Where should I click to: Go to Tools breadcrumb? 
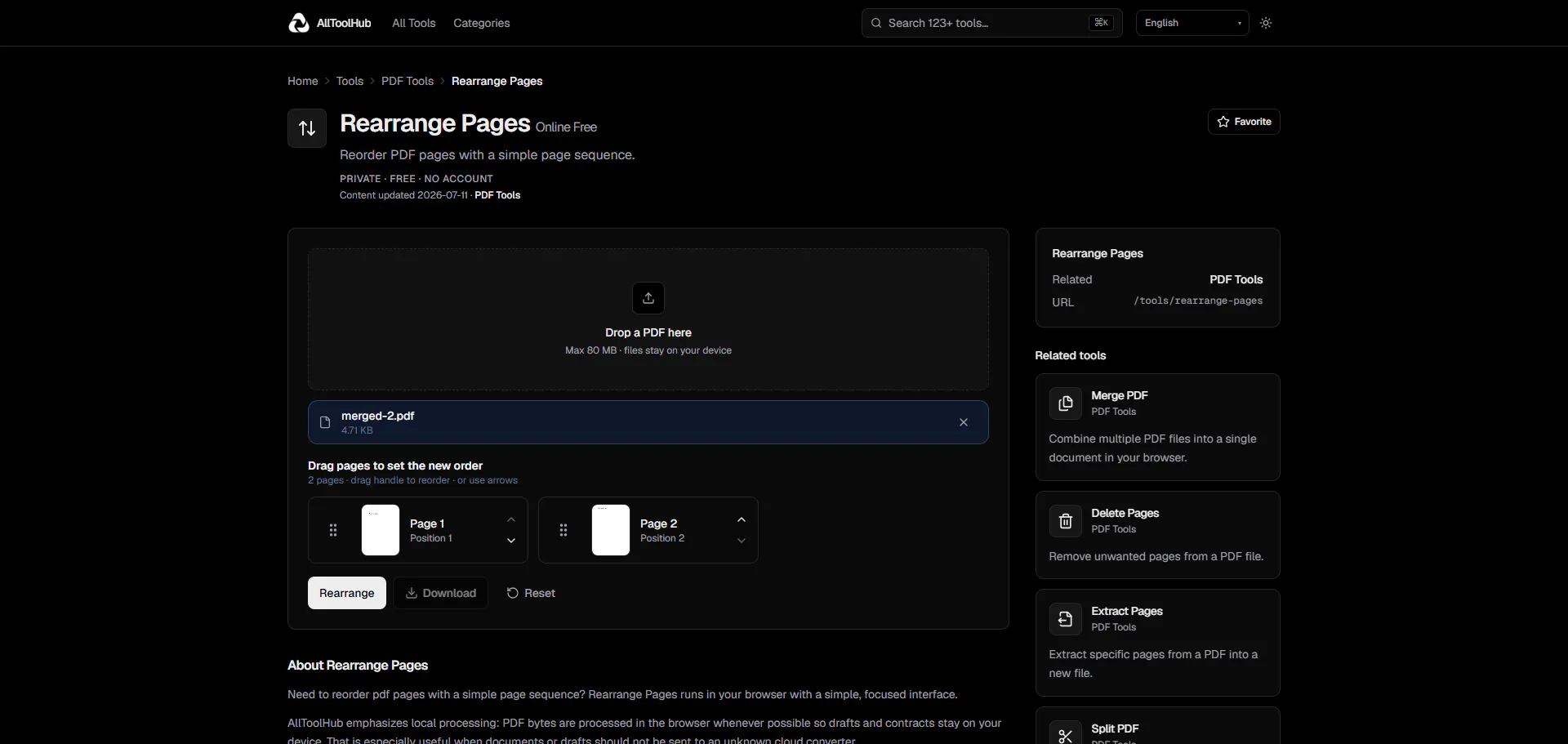click(350, 81)
